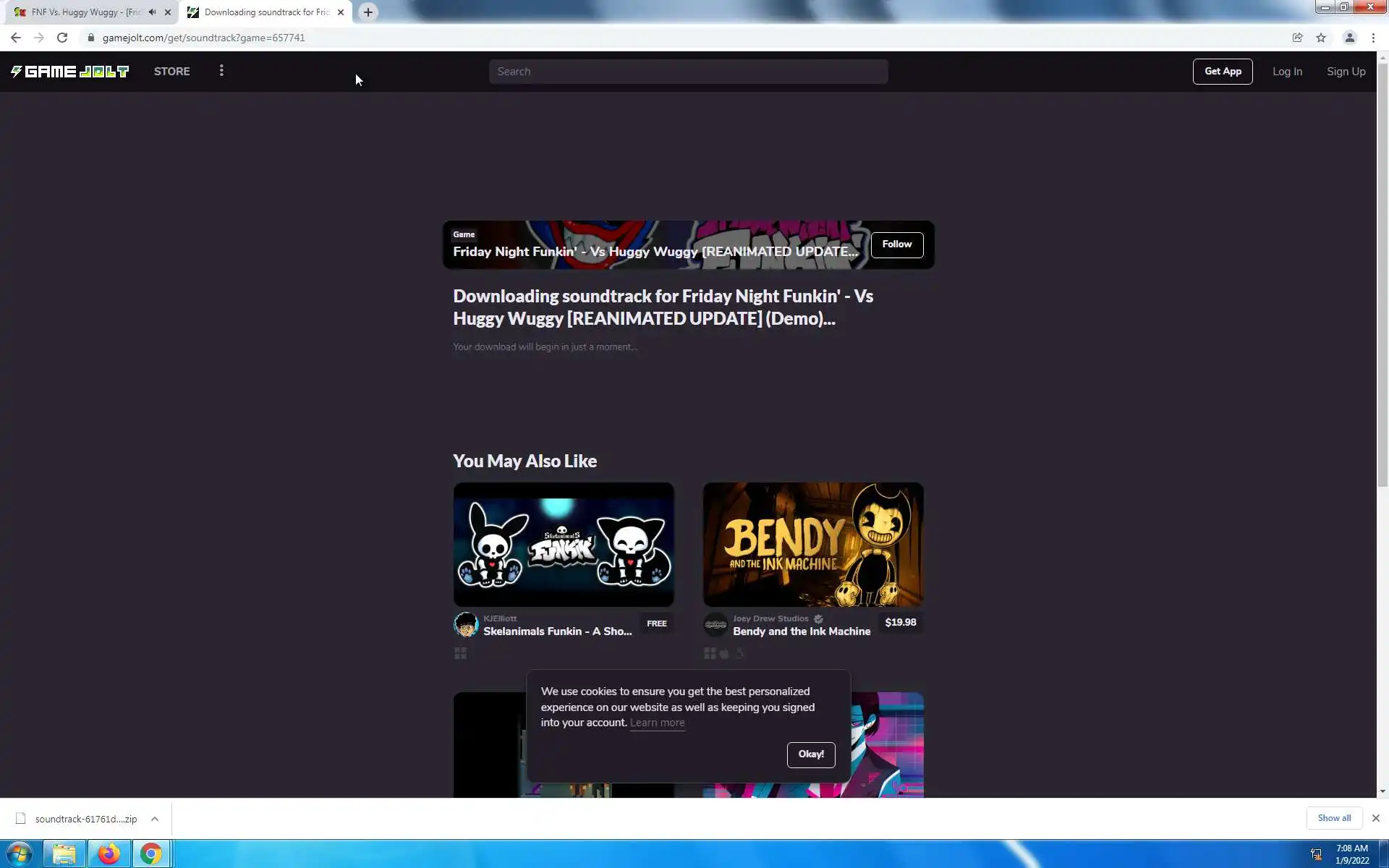Screen dimensions: 1389x868
Task: Close the downloads bar
Action: (1375, 818)
